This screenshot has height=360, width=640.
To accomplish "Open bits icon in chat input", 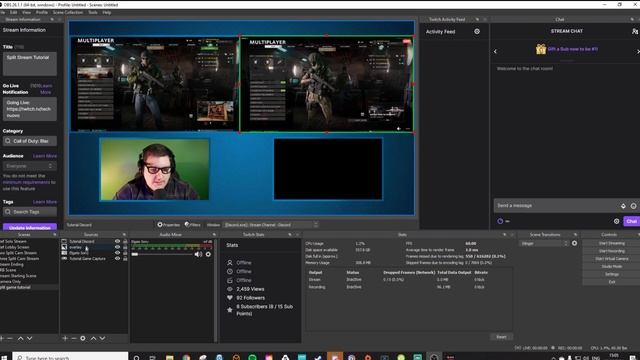I will tap(623, 206).
